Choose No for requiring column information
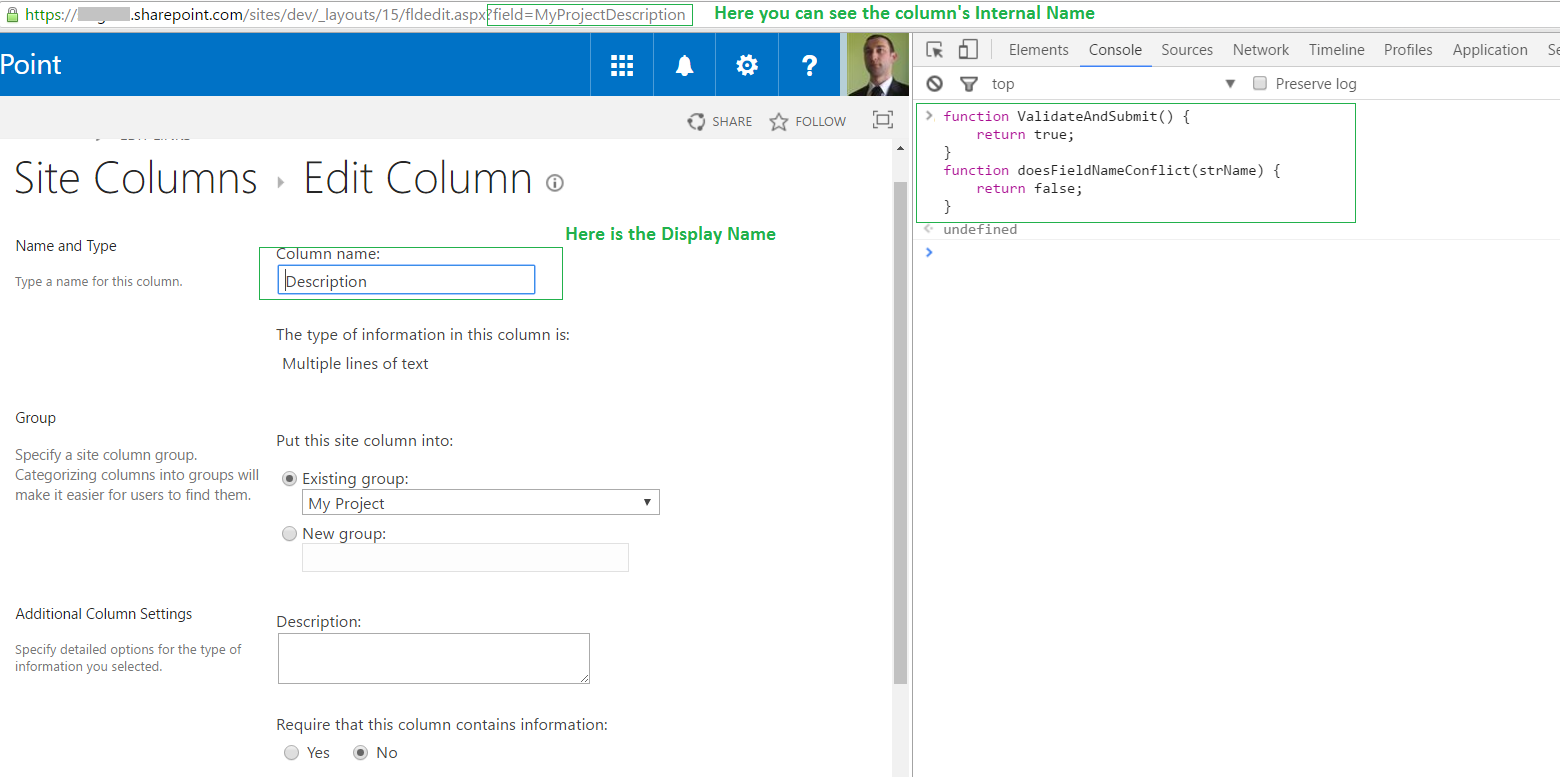1560x777 pixels. [361, 752]
